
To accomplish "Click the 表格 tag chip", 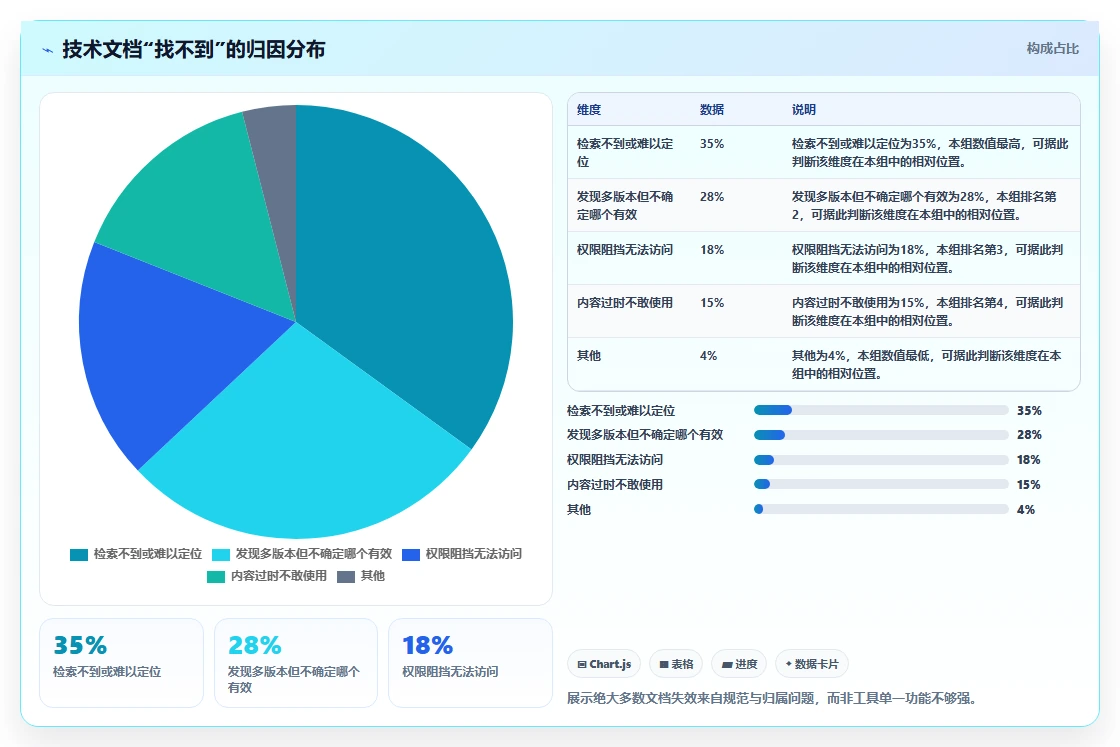I will [x=676, y=664].
